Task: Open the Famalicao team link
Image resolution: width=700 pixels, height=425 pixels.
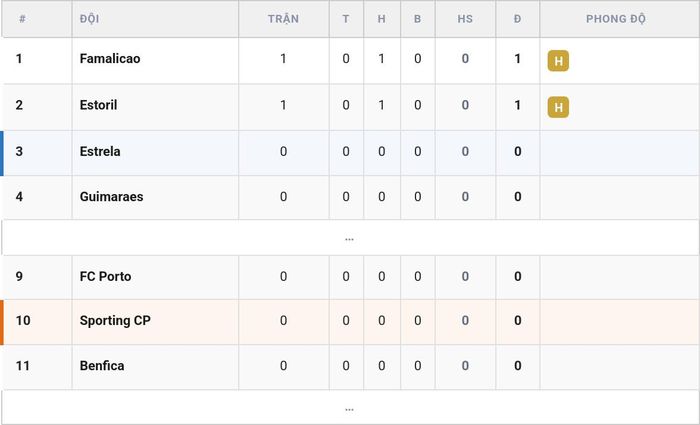Action: (x=110, y=58)
